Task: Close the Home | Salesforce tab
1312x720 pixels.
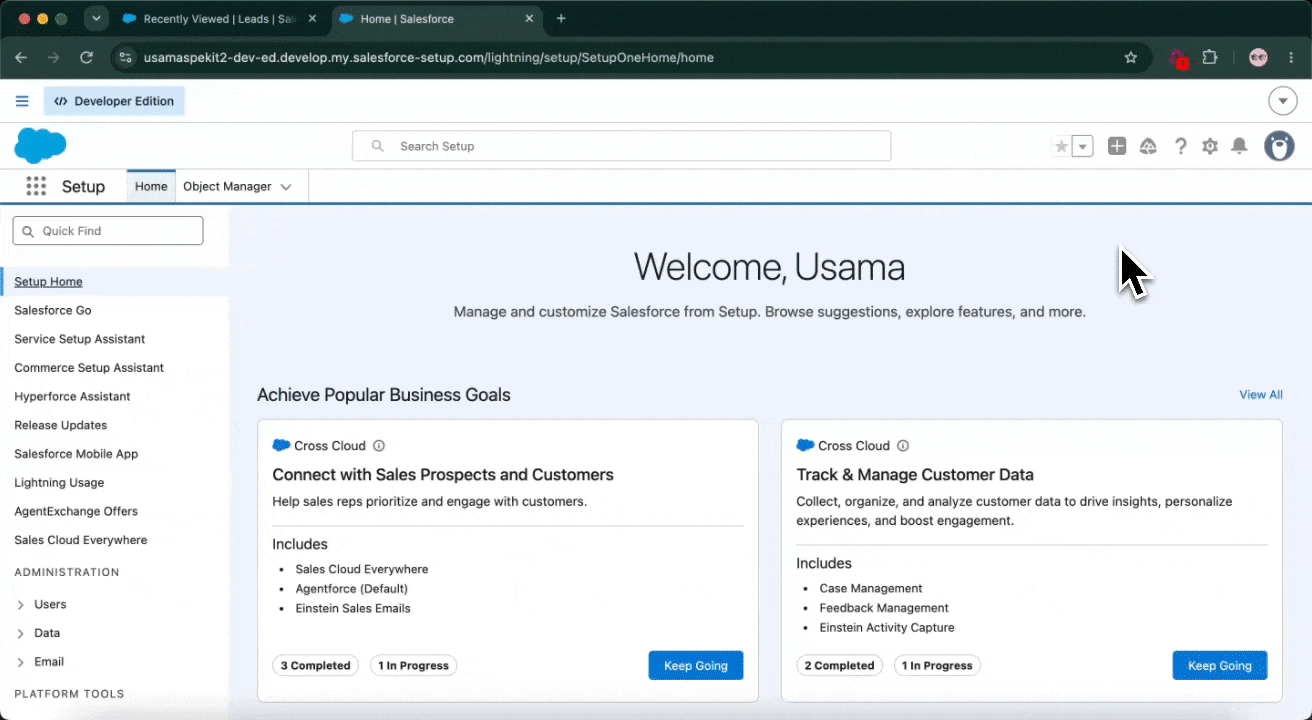Action: [x=529, y=19]
